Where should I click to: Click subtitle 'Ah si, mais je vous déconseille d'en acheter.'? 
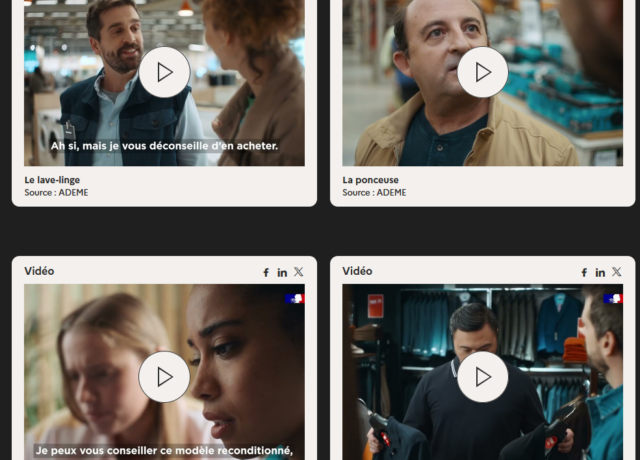coord(164,146)
